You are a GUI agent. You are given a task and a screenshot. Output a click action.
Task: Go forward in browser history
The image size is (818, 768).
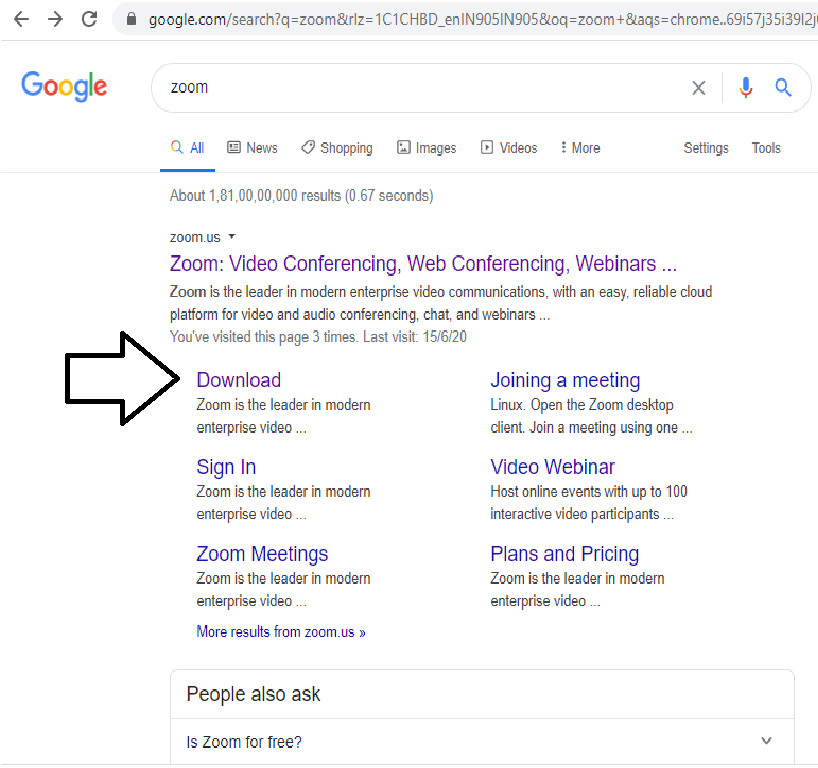(x=55, y=19)
